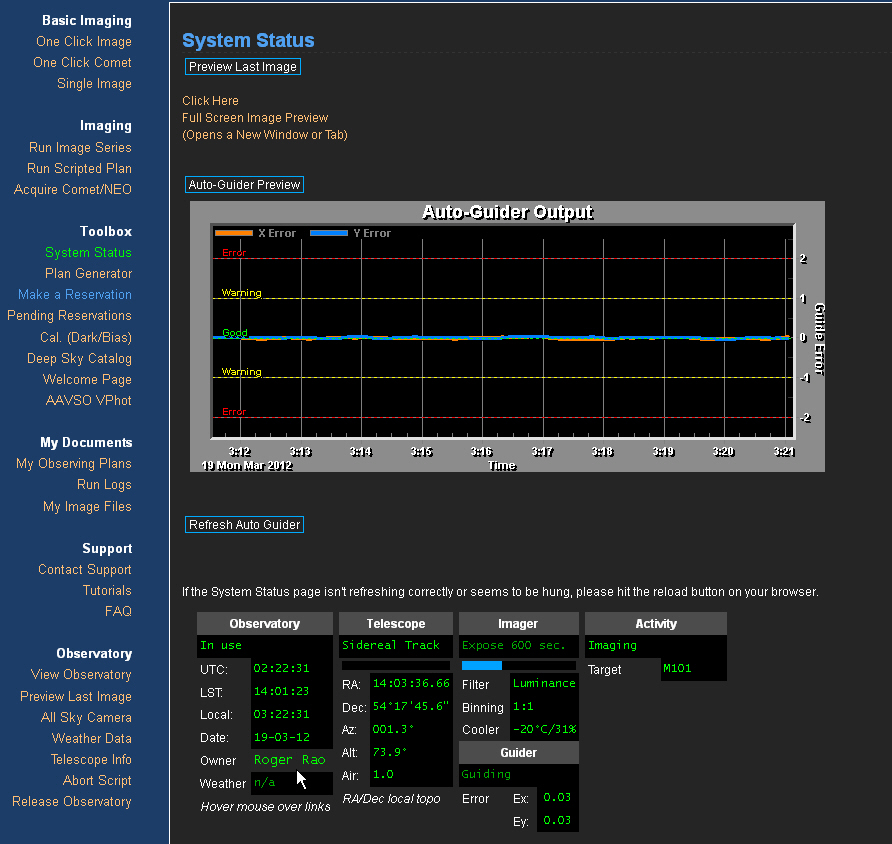Click the owner name Roger Rao

290,760
